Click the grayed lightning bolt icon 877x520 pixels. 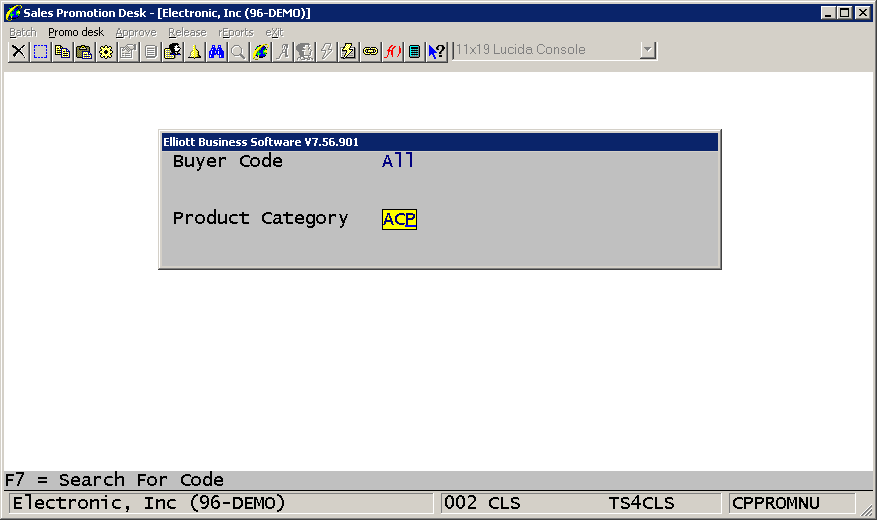pyautogui.click(x=326, y=51)
